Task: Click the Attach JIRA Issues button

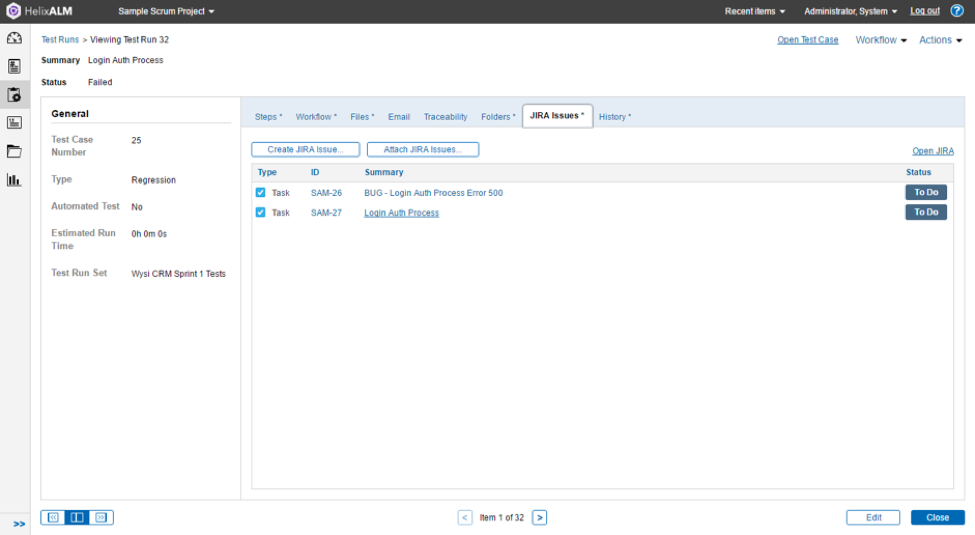Action: (423, 149)
